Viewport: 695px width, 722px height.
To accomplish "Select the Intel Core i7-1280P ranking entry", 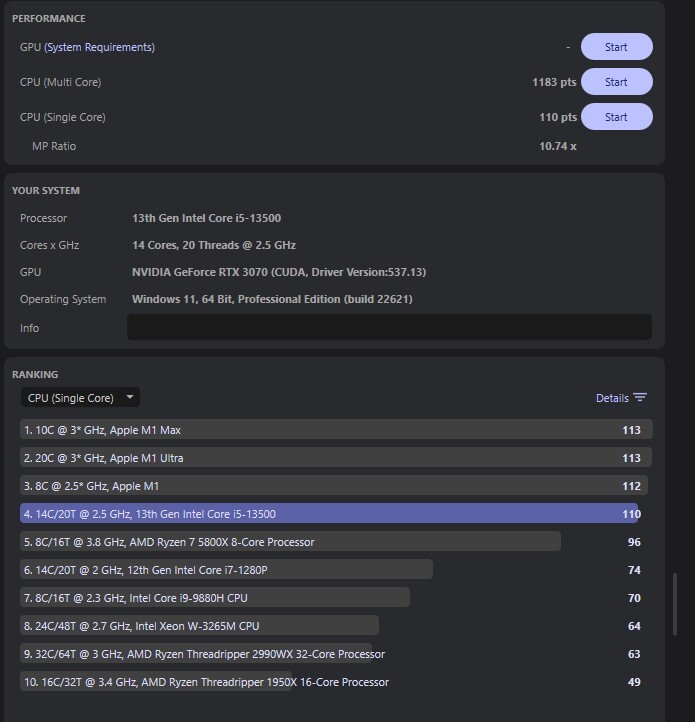I will 227,570.
